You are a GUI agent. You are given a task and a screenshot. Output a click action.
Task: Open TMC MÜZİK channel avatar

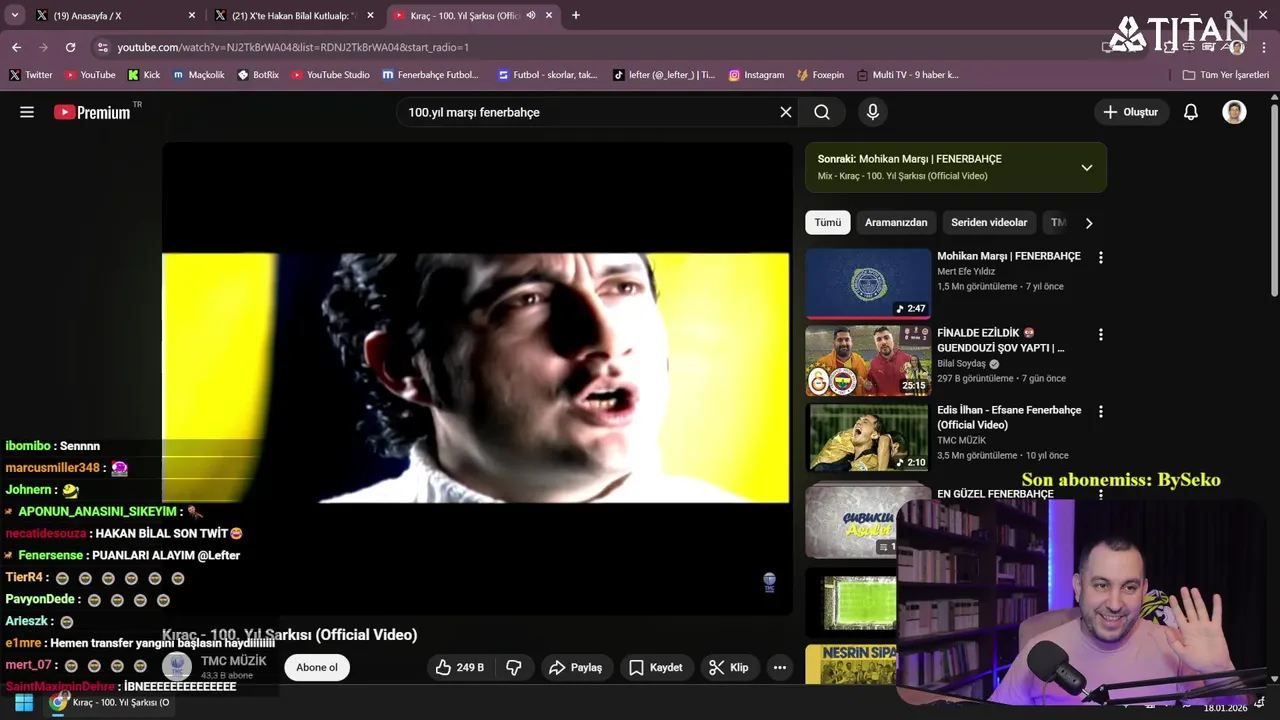pyautogui.click(x=177, y=667)
